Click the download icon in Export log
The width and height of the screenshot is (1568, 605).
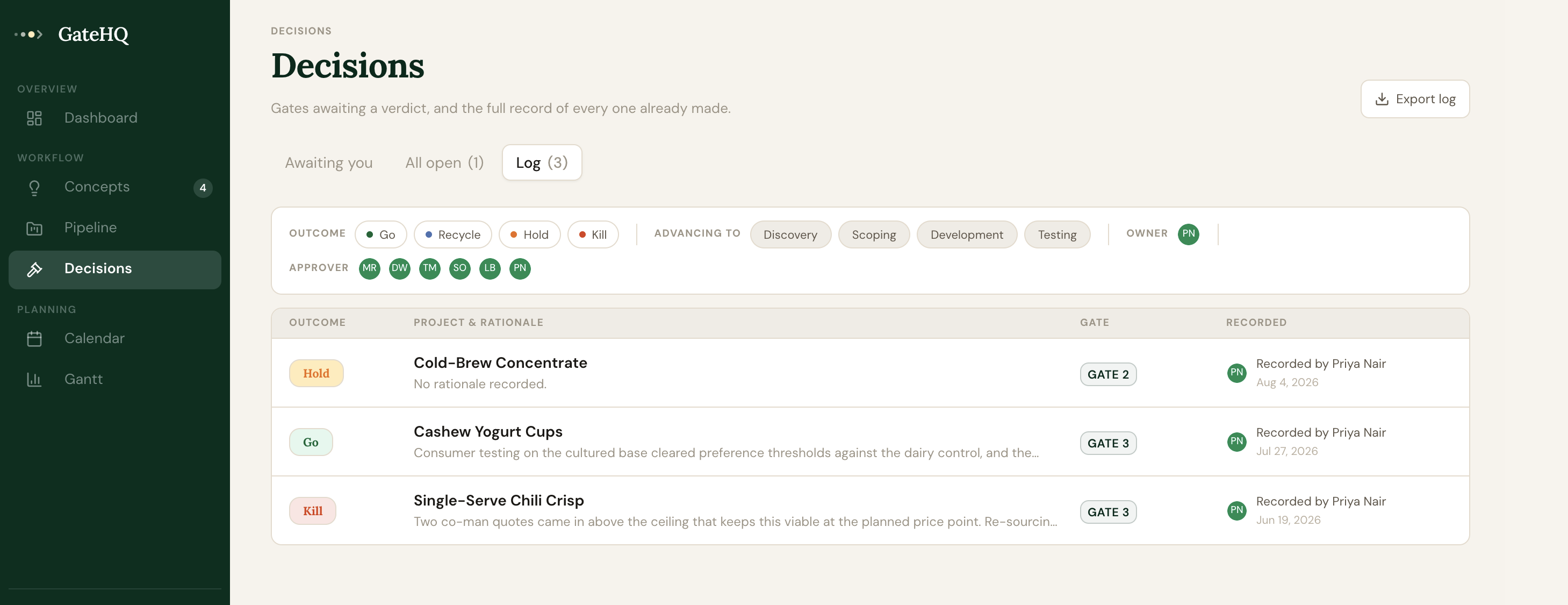point(1382,99)
